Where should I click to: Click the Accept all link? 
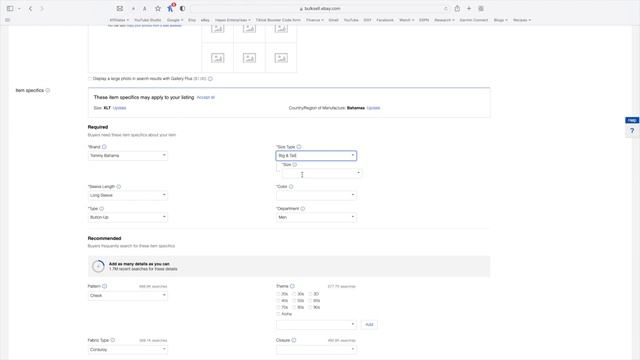click(x=206, y=98)
